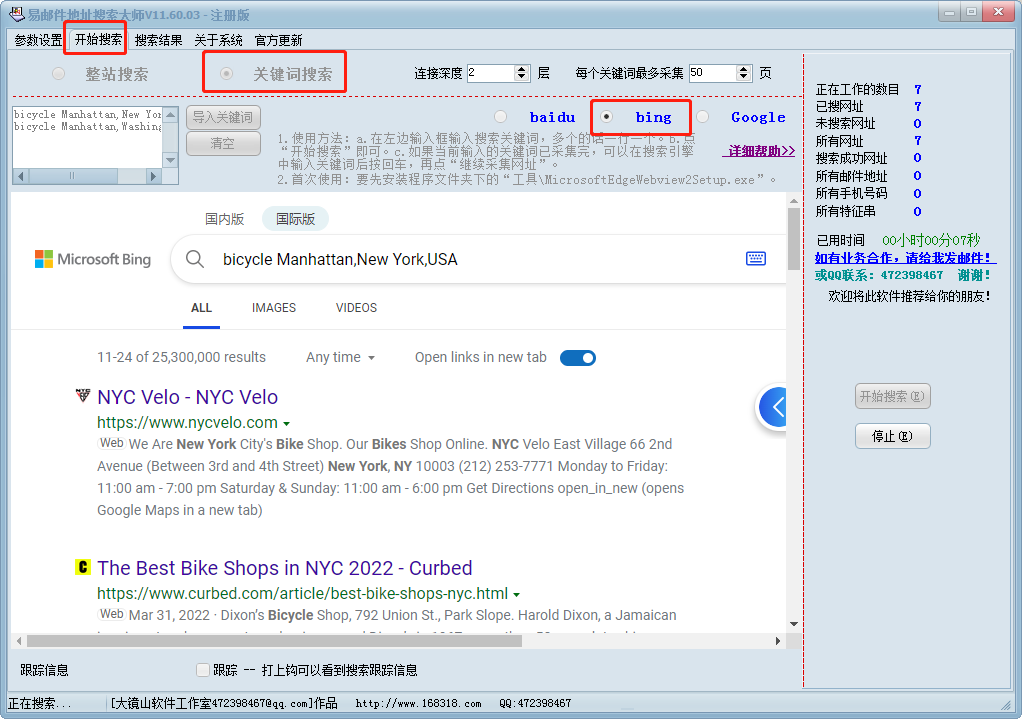This screenshot has height=719, width=1022.
Task: Open the on-screen keyboard icon in Bing search box
Action: pyautogui.click(x=755, y=259)
